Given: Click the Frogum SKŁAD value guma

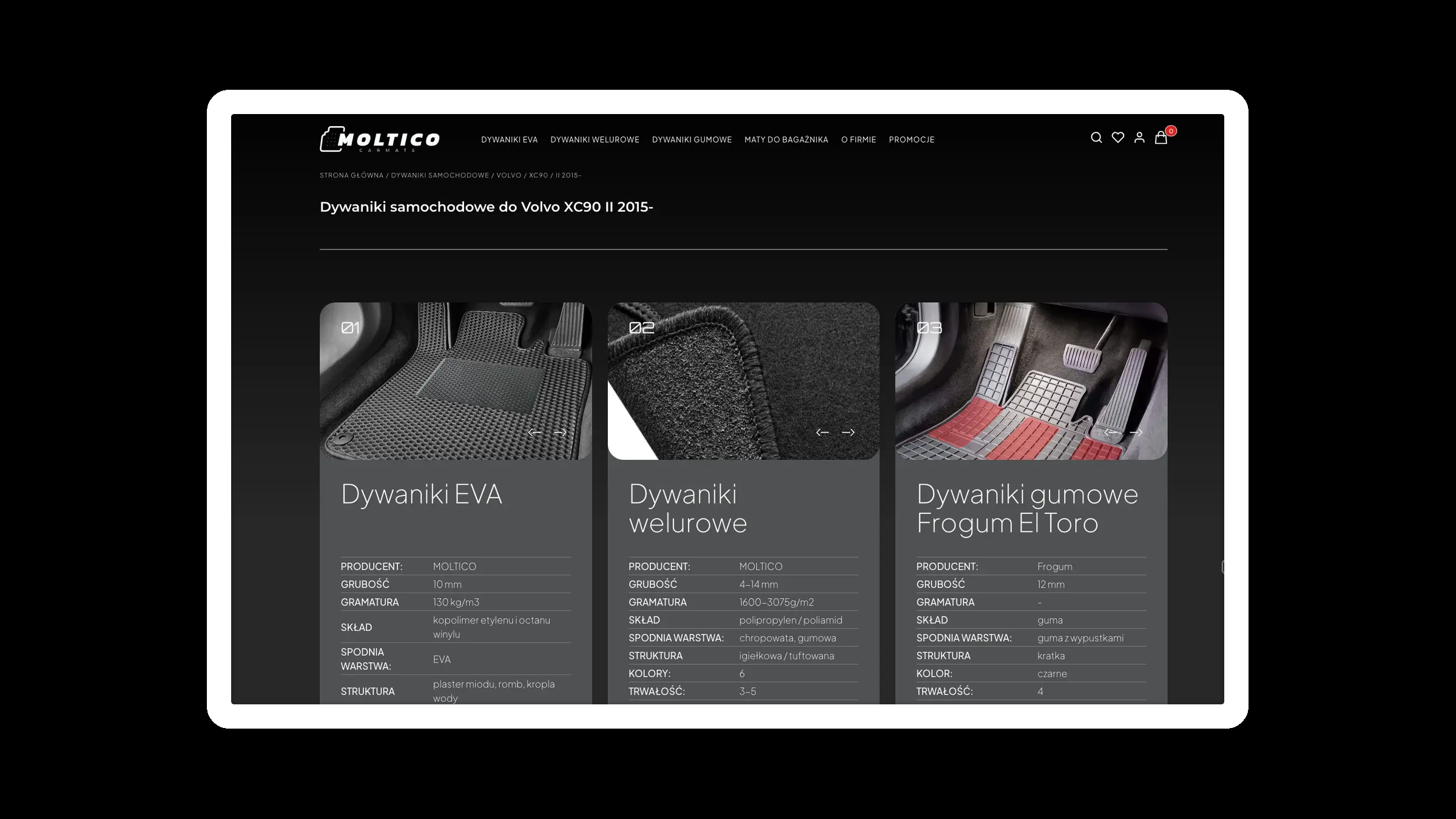Looking at the screenshot, I should click(1050, 620).
